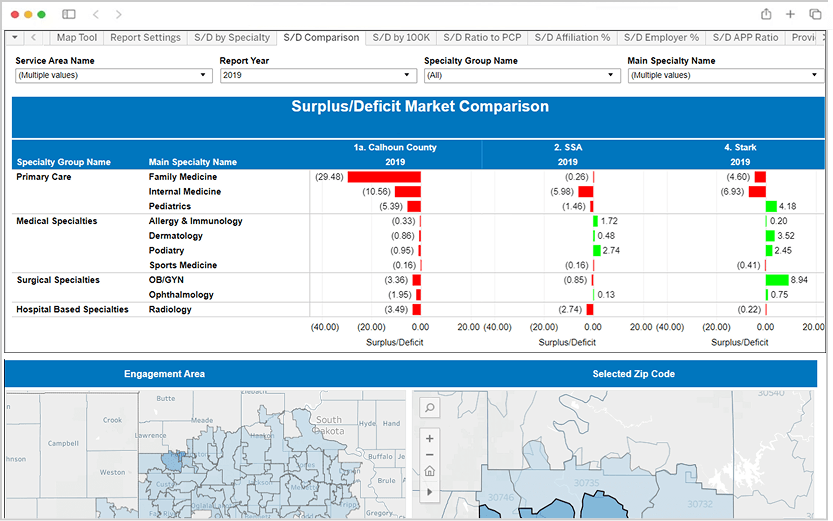Open the Report Settings tab

tap(145, 38)
